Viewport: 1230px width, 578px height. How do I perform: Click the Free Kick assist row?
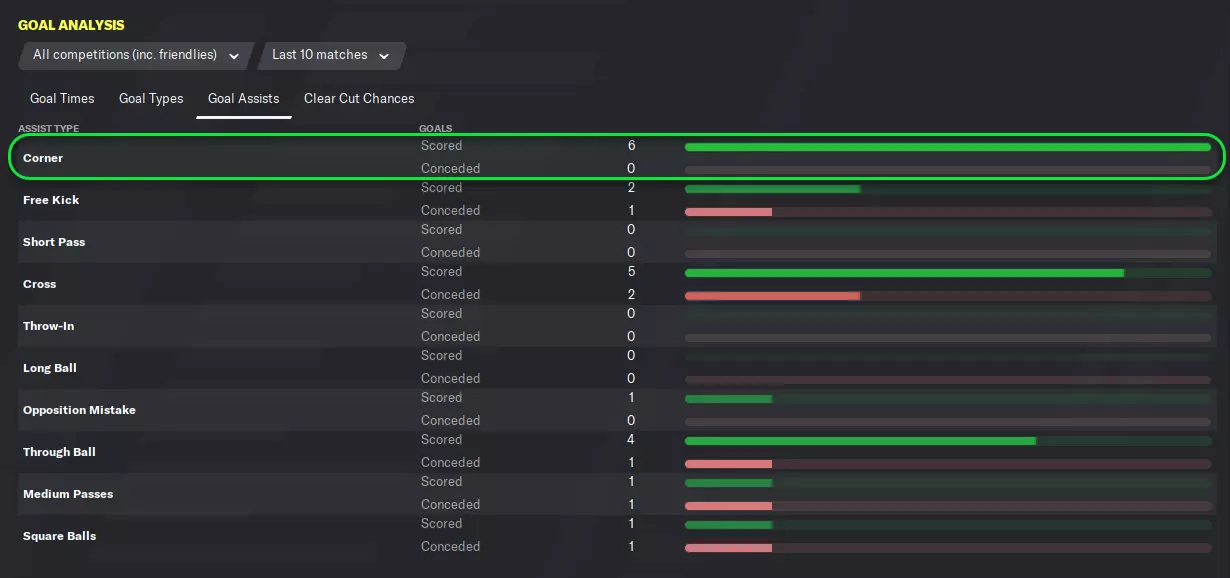pyautogui.click(x=51, y=200)
